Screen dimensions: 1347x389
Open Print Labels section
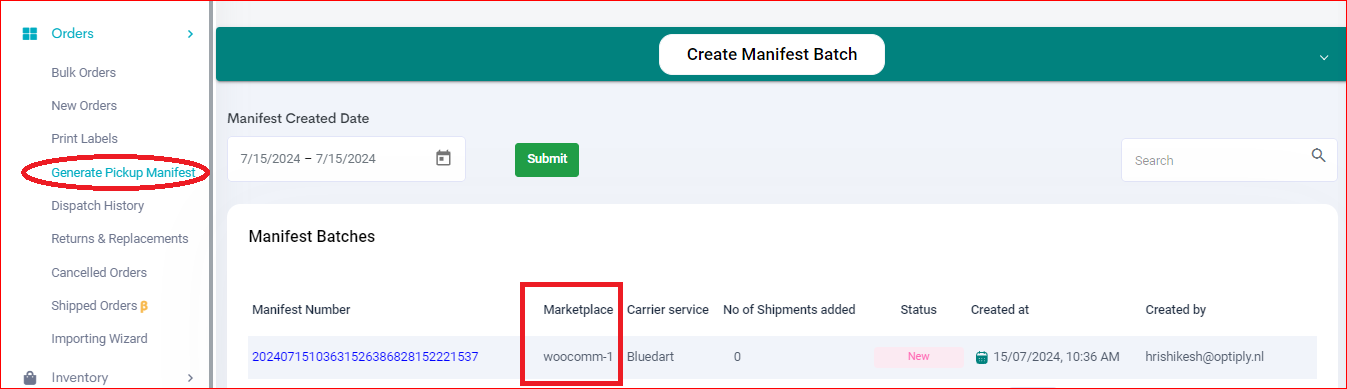click(84, 139)
